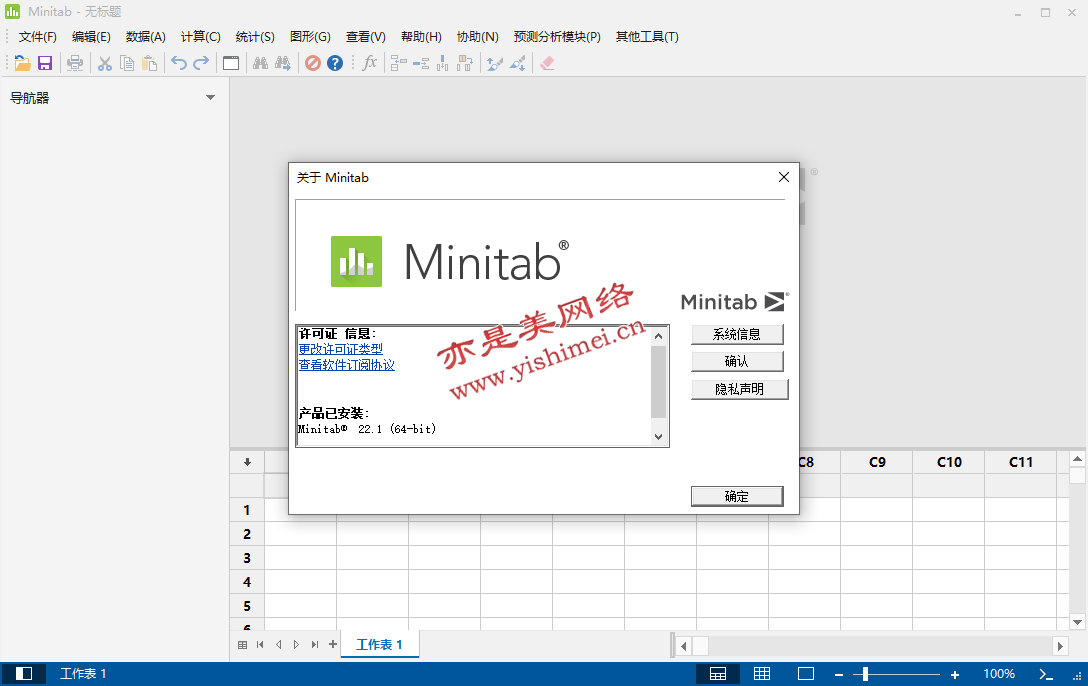Click the Cut scissors icon
This screenshot has height=686, width=1088.
(x=105, y=63)
